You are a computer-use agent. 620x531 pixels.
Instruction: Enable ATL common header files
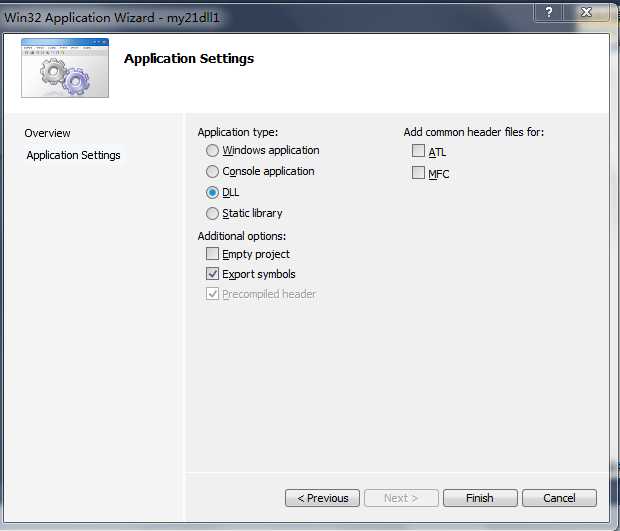pyautogui.click(x=418, y=151)
